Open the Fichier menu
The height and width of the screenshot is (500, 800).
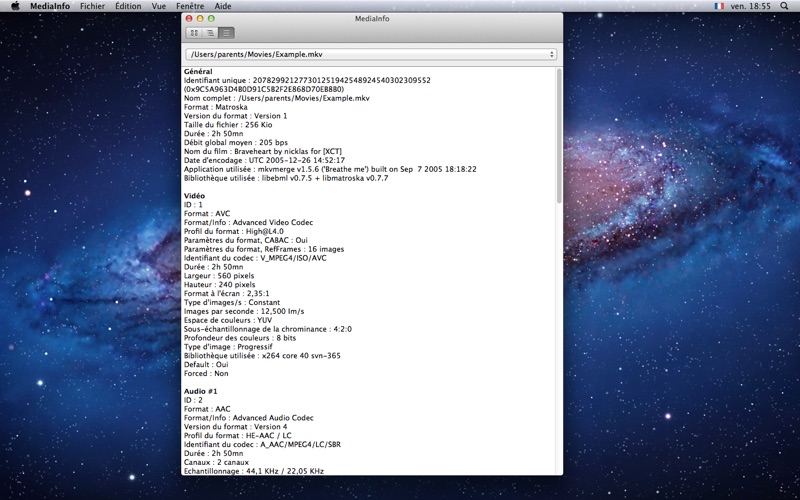(x=92, y=6)
